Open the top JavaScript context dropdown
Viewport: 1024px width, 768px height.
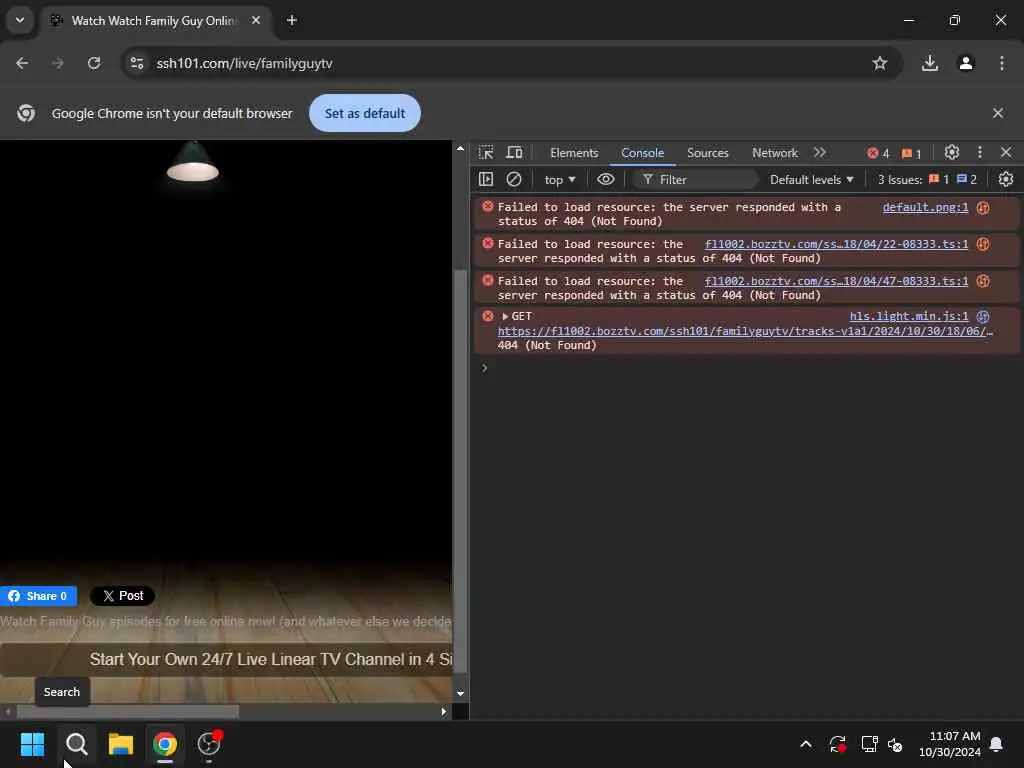(560, 180)
